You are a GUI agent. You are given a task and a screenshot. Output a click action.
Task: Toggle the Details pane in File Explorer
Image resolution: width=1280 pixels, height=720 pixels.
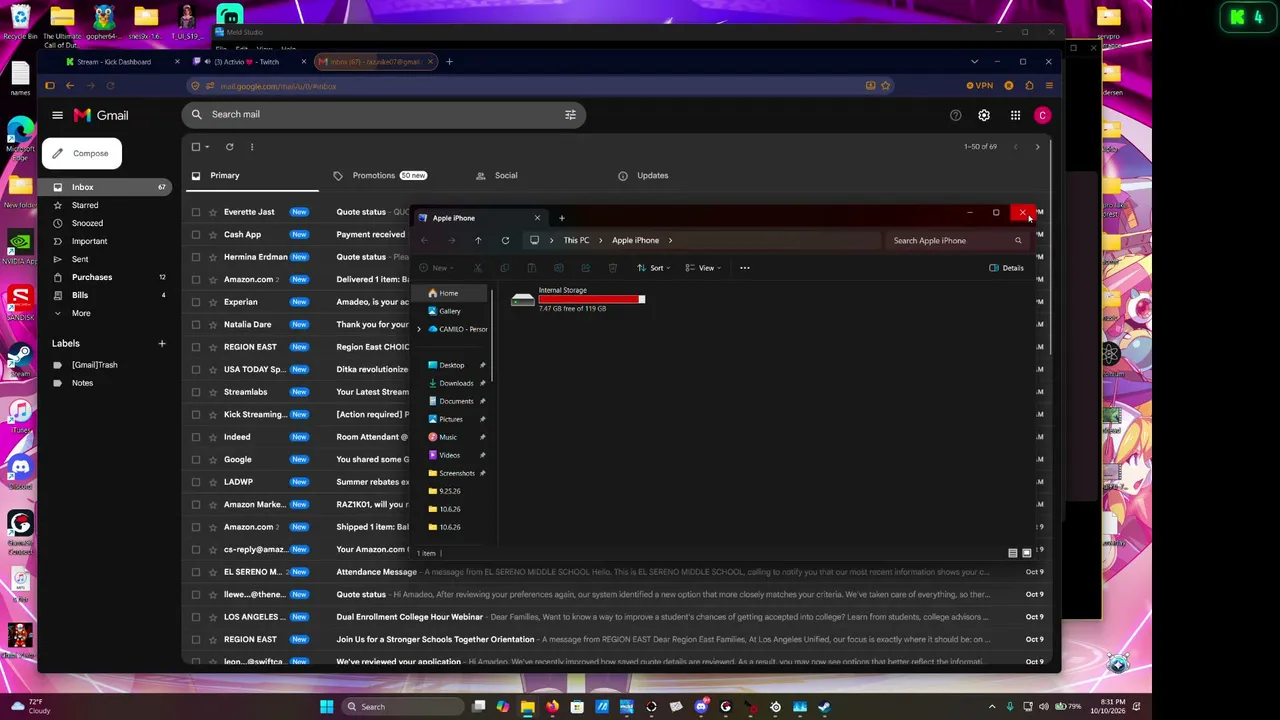[1006, 268]
